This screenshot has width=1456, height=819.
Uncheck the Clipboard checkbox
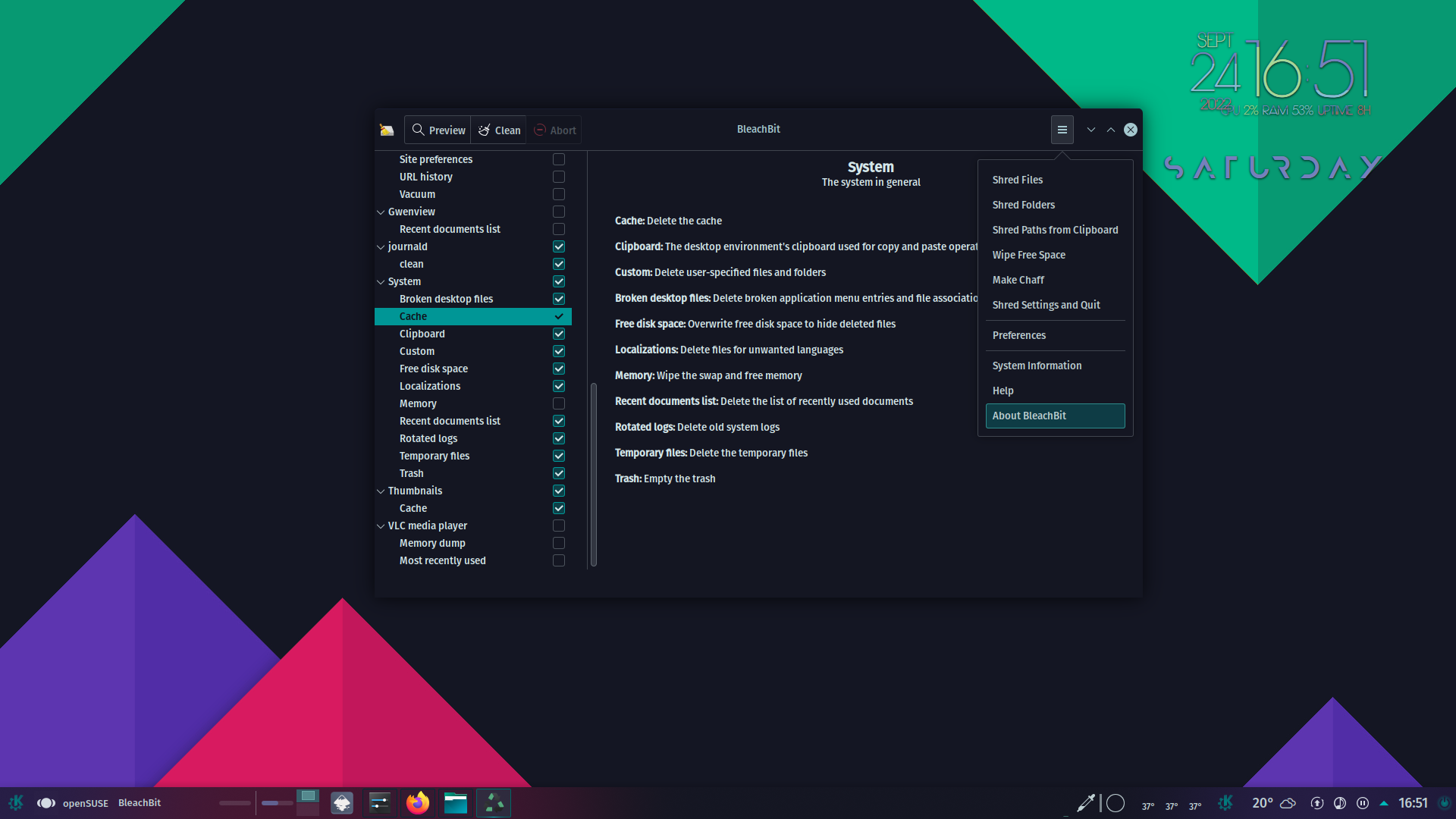coord(559,334)
